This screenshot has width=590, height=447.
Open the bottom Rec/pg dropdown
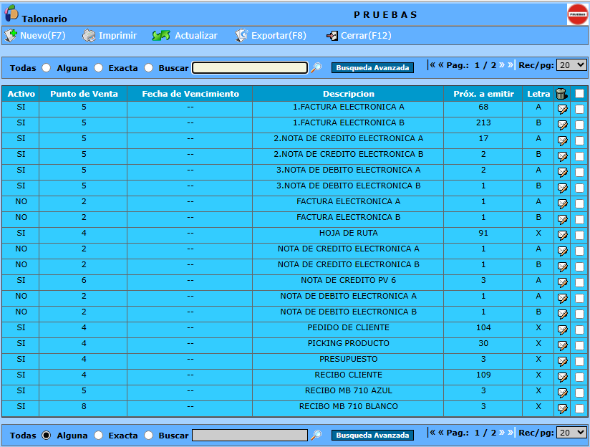click(571, 433)
